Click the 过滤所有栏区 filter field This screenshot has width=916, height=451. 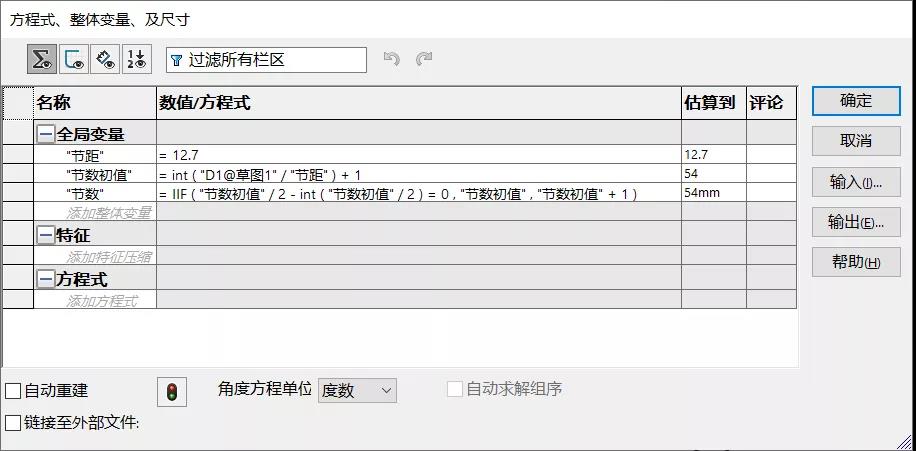(266, 60)
